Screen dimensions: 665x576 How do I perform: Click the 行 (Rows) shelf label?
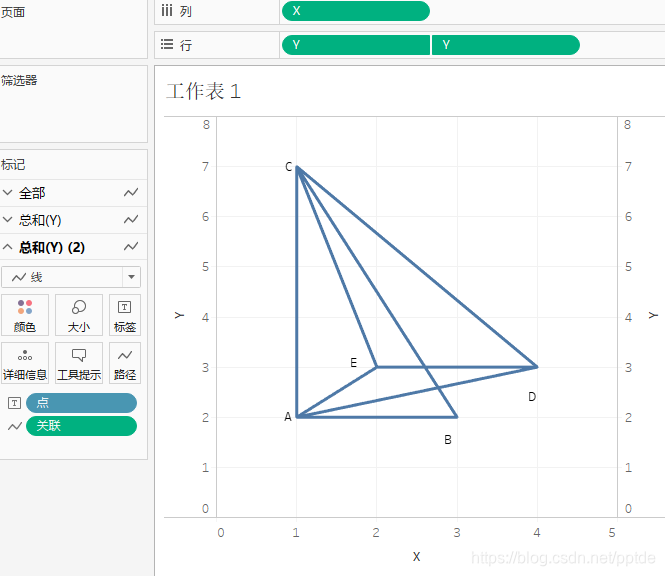coord(186,45)
